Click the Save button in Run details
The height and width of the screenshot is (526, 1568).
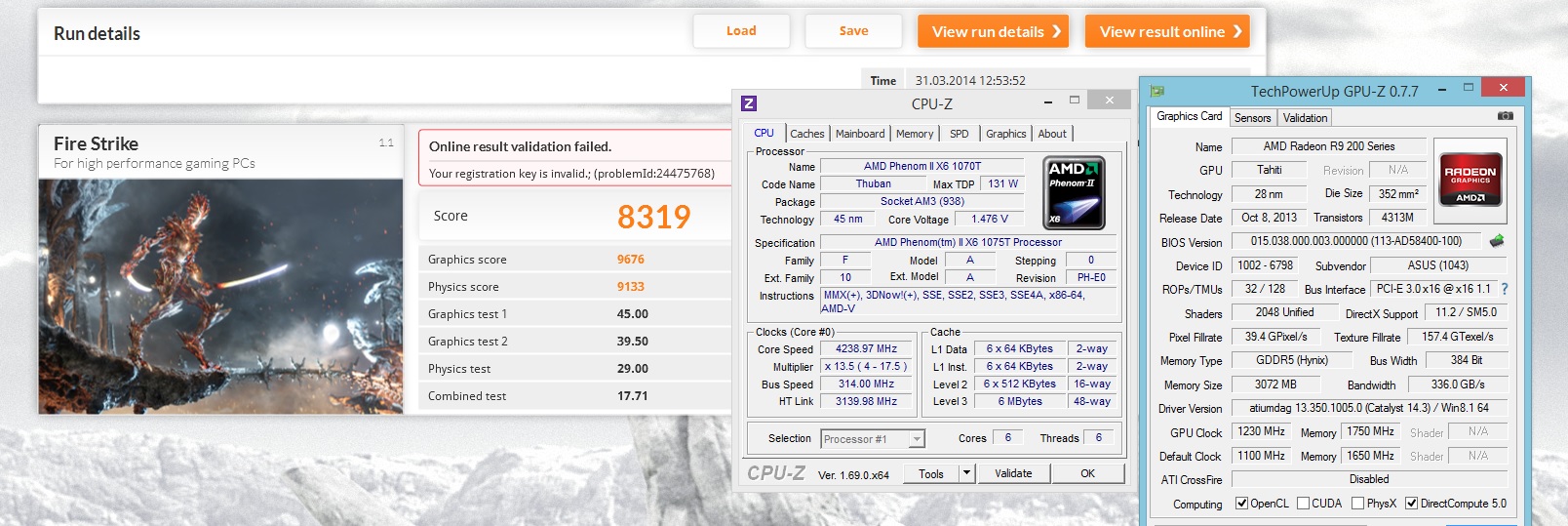(x=853, y=31)
